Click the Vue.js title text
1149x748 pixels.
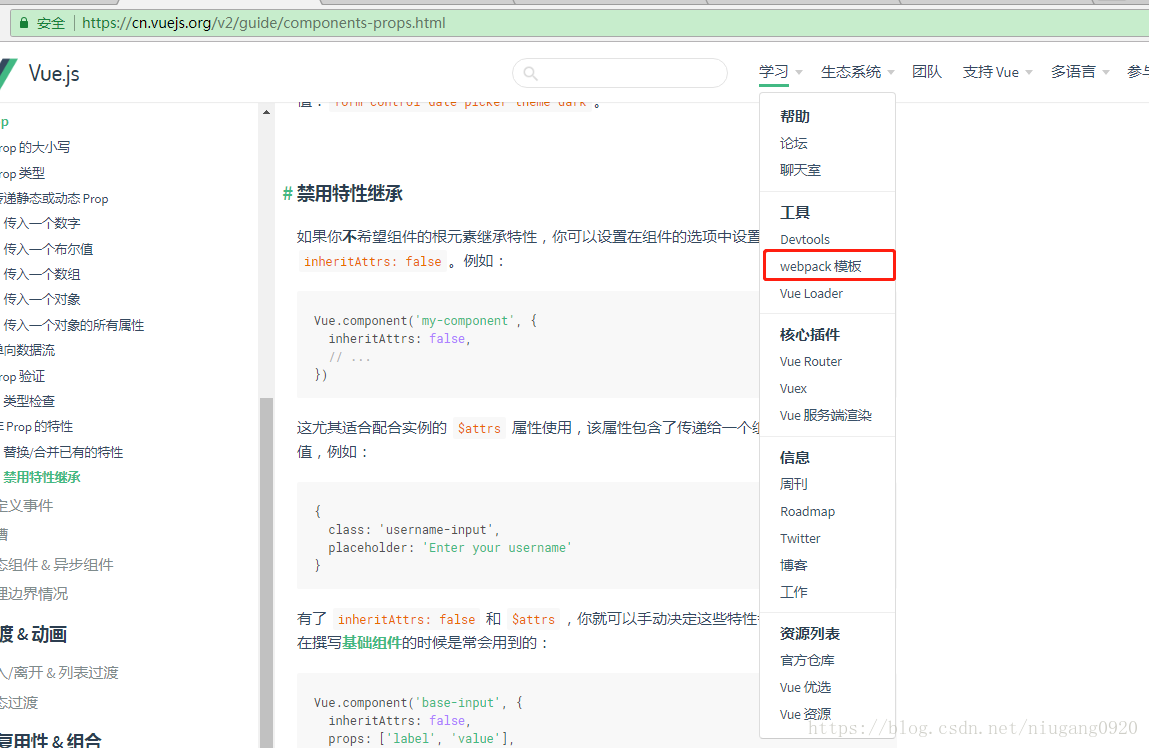pyautogui.click(x=54, y=74)
